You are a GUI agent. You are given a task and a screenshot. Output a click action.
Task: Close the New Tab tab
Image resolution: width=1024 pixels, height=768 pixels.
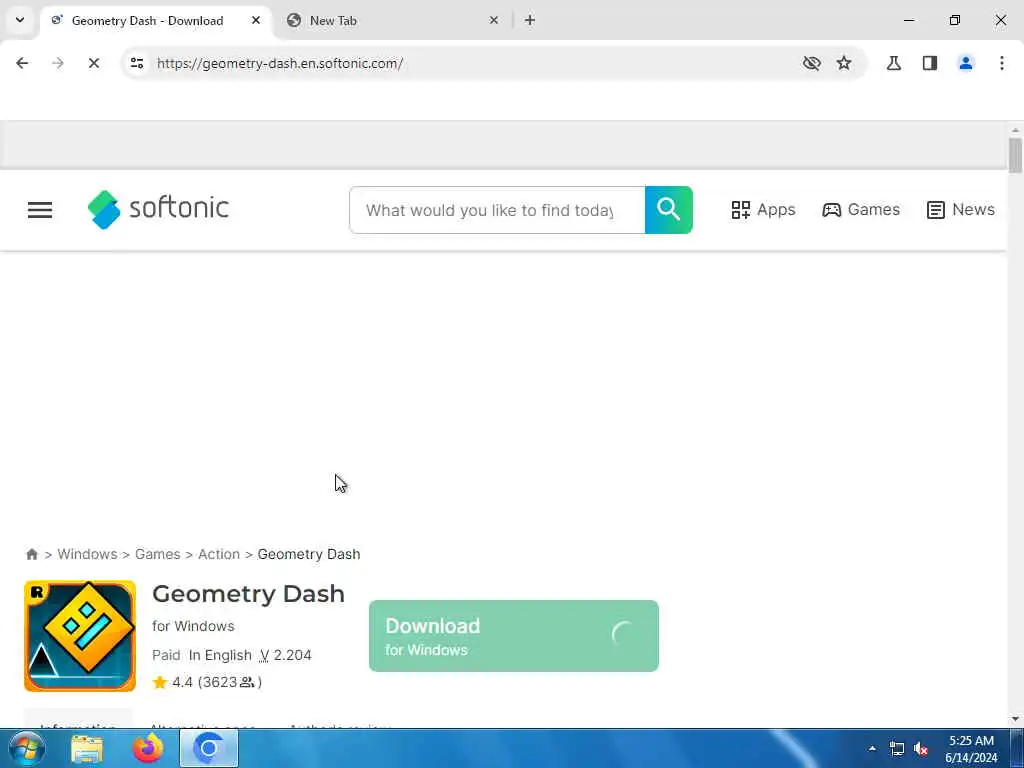coord(494,20)
